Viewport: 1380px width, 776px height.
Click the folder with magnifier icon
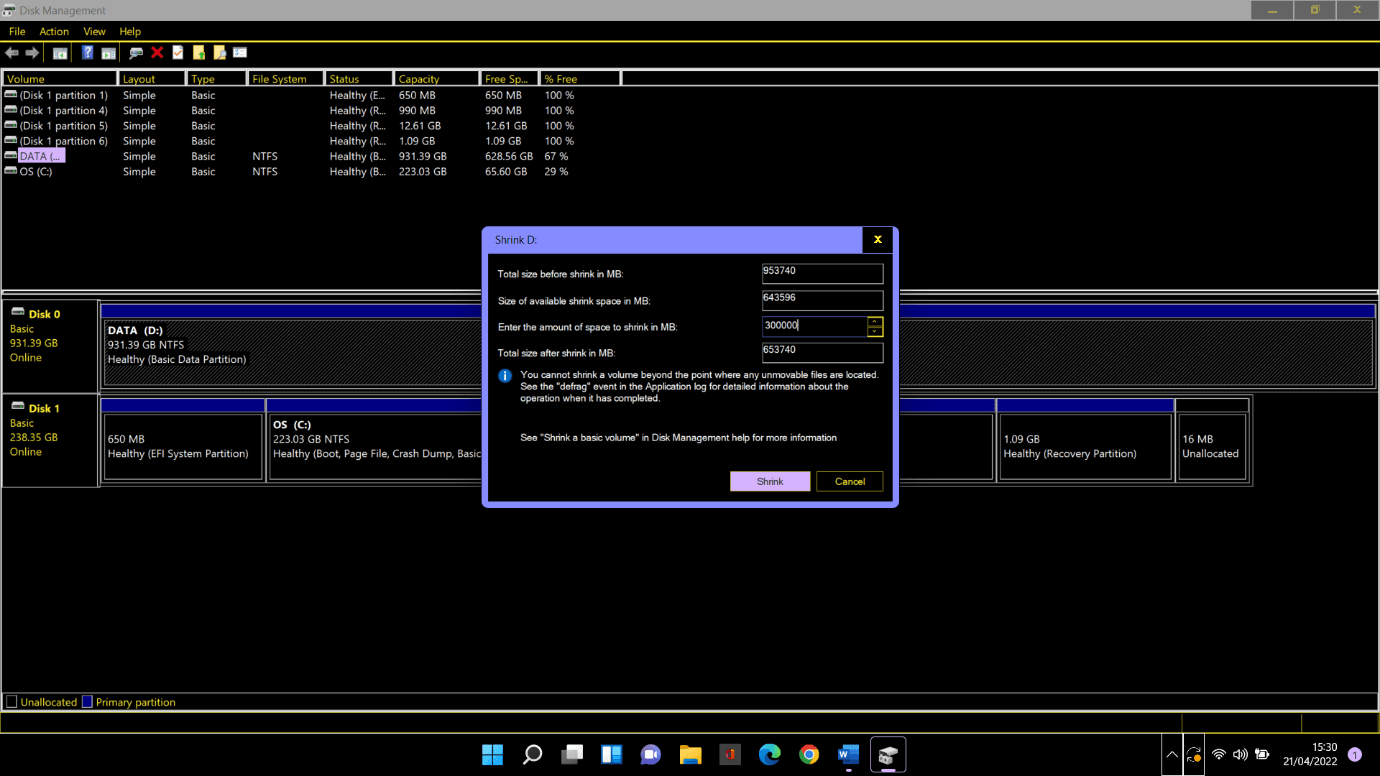tap(219, 53)
